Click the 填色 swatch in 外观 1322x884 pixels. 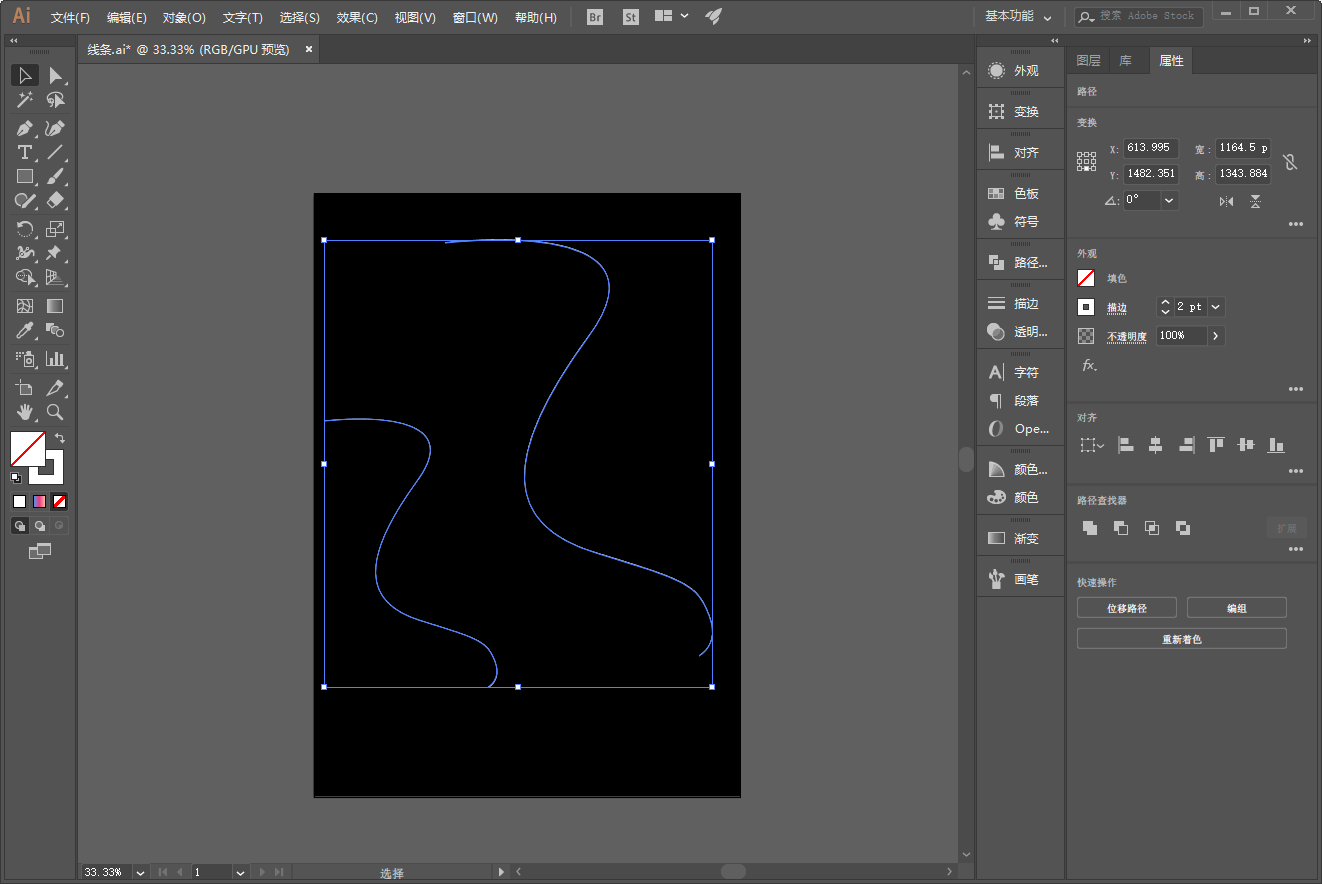(1086, 278)
